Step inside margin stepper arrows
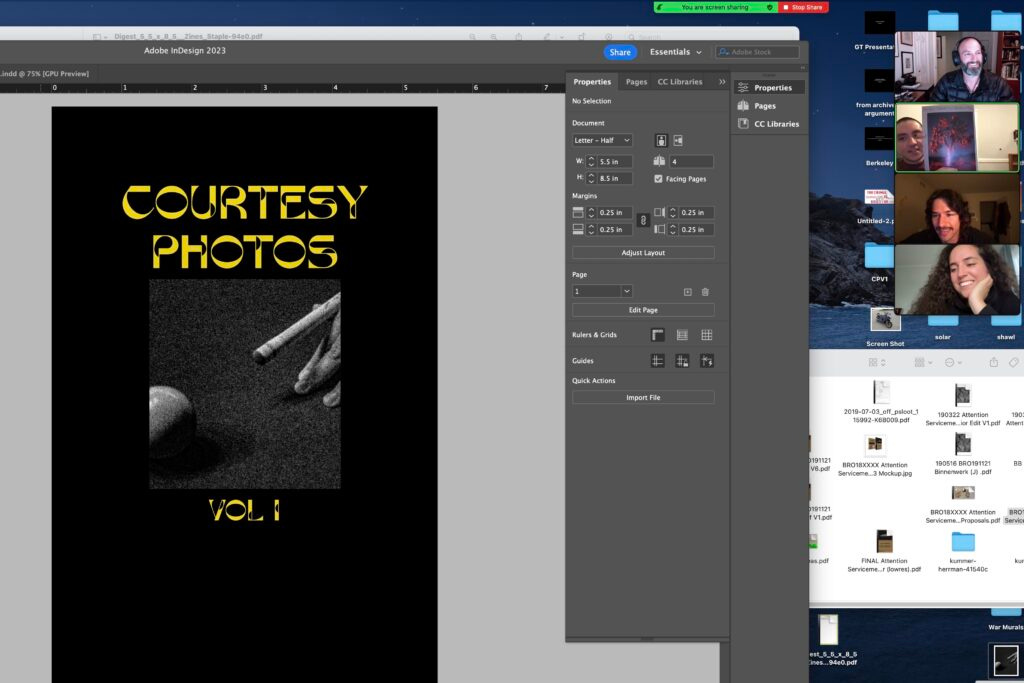This screenshot has height=683, width=1024. pos(673,212)
